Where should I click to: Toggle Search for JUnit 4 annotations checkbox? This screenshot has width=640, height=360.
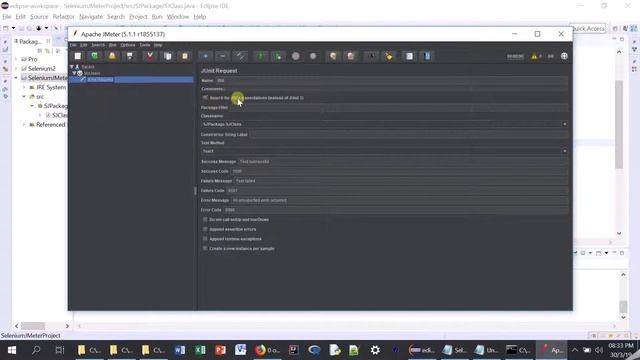[x=205, y=98]
